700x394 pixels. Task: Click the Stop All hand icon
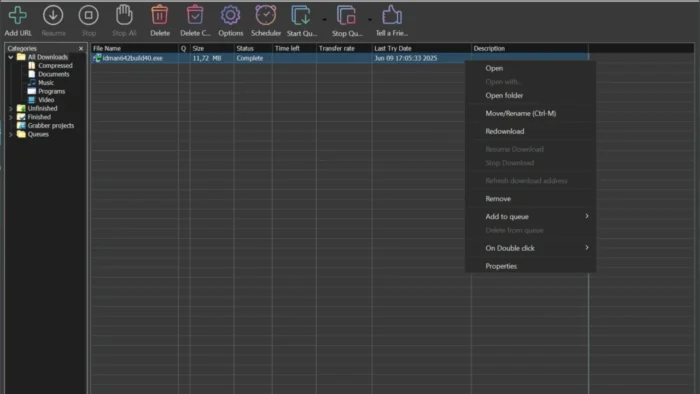(x=124, y=15)
